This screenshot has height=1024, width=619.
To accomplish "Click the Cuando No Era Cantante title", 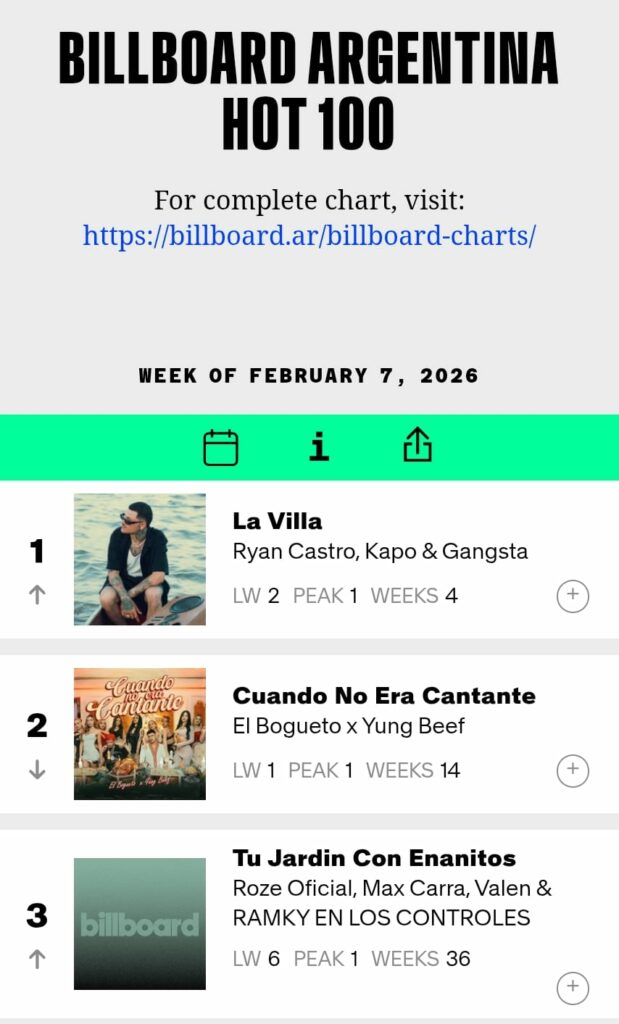I will [384, 696].
